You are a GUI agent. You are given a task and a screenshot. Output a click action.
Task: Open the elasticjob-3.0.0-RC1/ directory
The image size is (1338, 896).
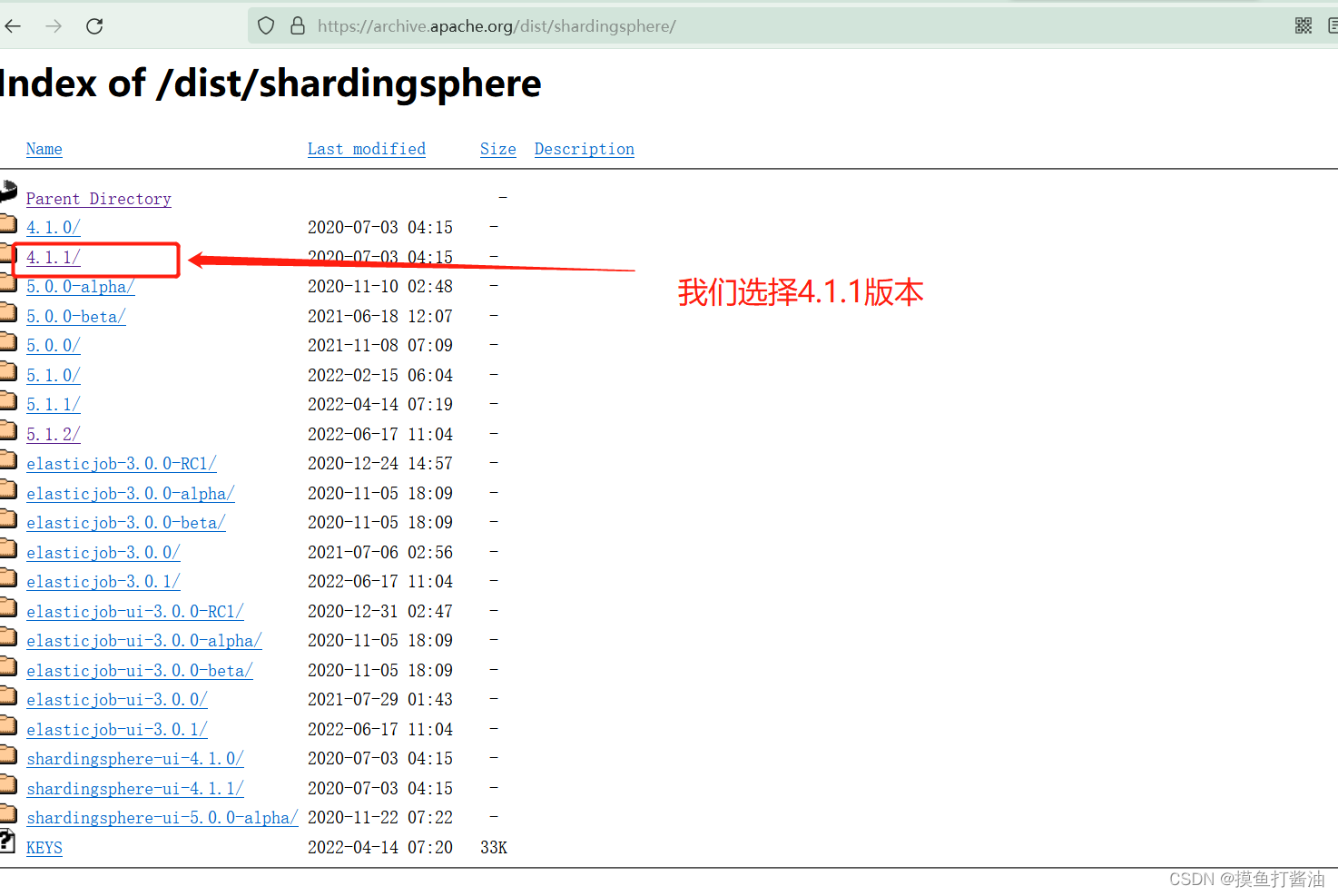coord(122,464)
